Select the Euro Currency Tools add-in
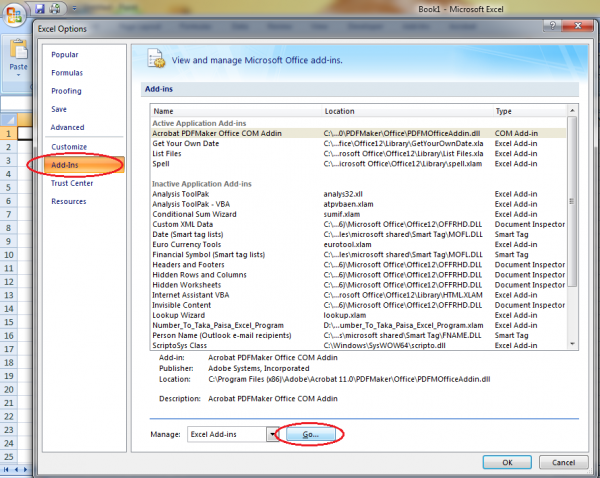The width and height of the screenshot is (600, 478). [x=358, y=245]
